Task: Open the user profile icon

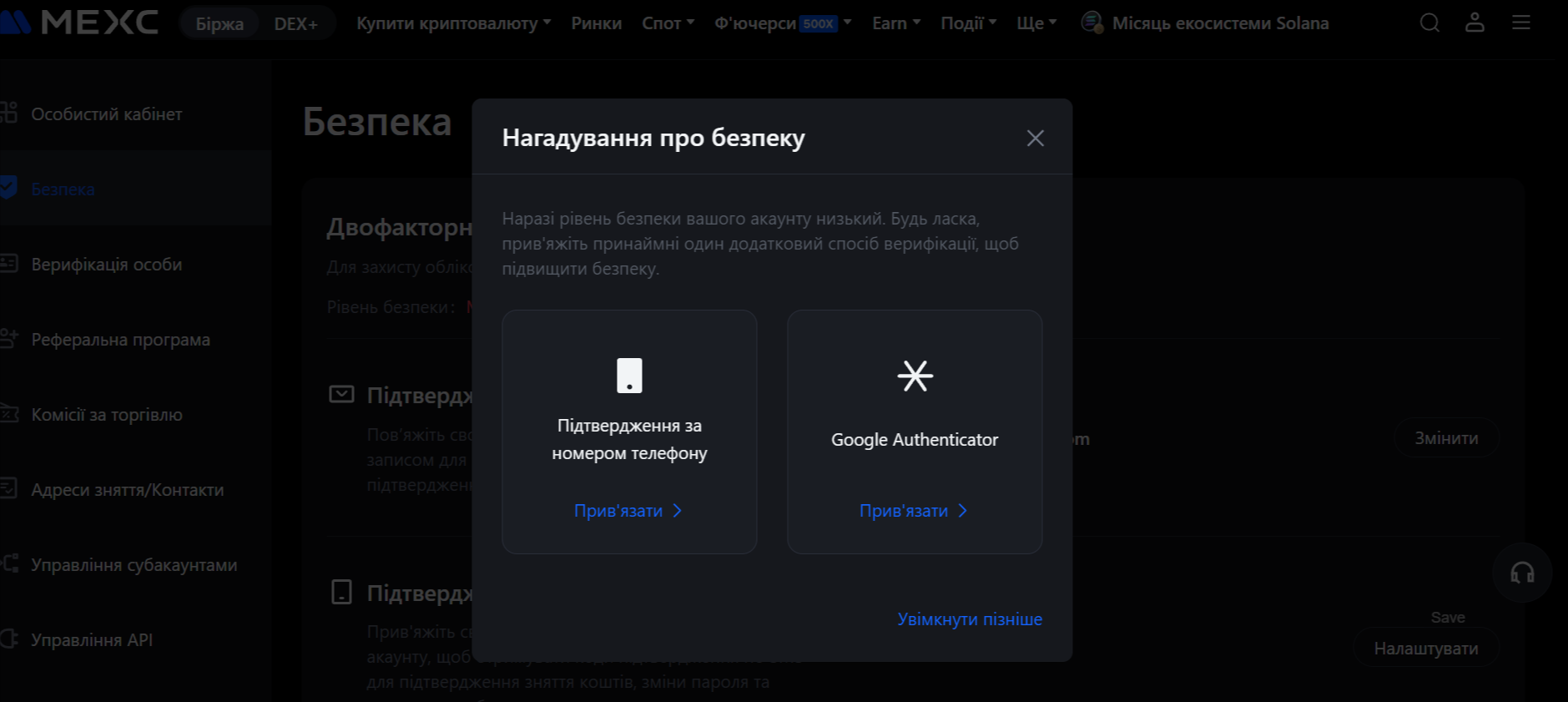Action: coord(1475,23)
